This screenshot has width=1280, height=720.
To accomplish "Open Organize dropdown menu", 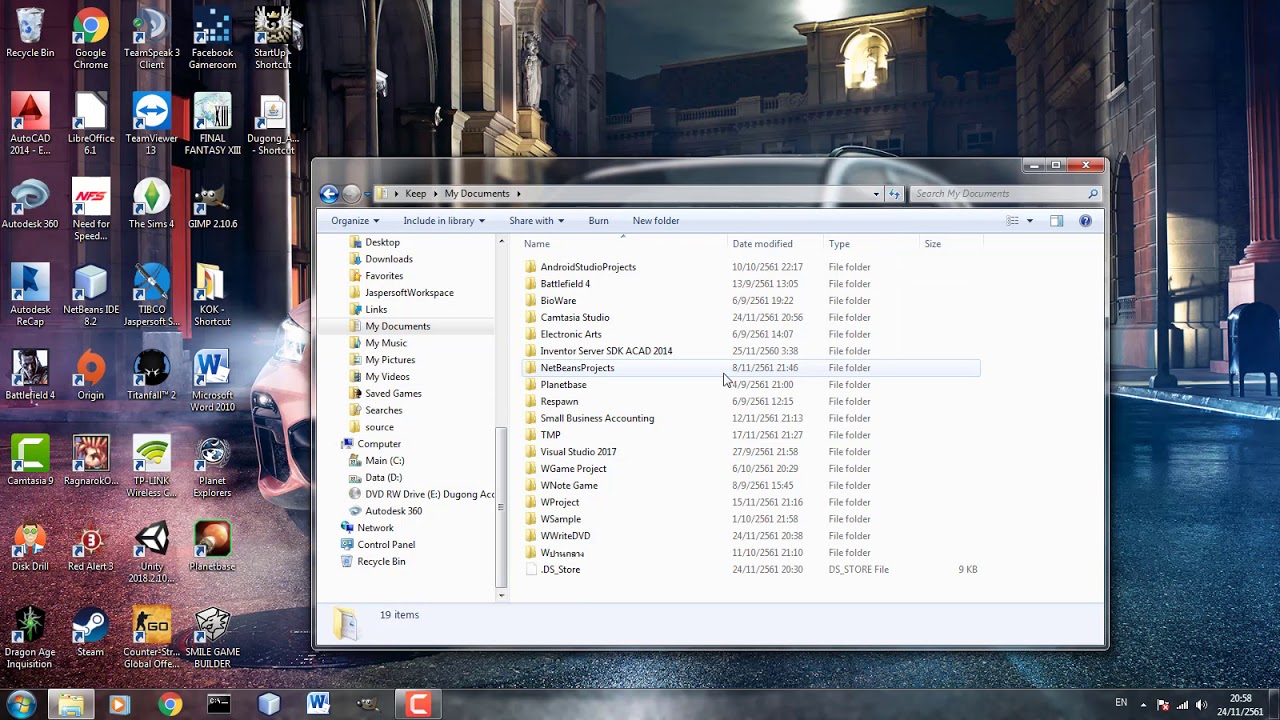I will pyautogui.click(x=355, y=221).
